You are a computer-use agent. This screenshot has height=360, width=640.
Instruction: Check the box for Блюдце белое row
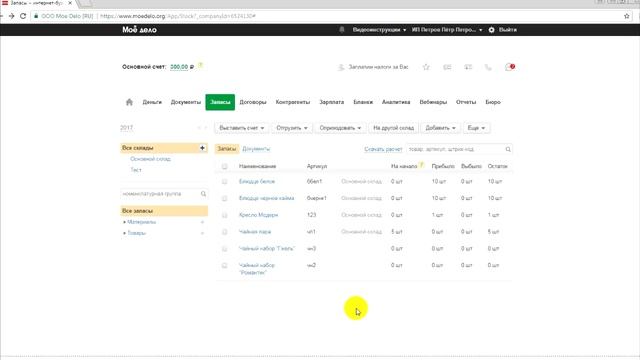pos(224,182)
